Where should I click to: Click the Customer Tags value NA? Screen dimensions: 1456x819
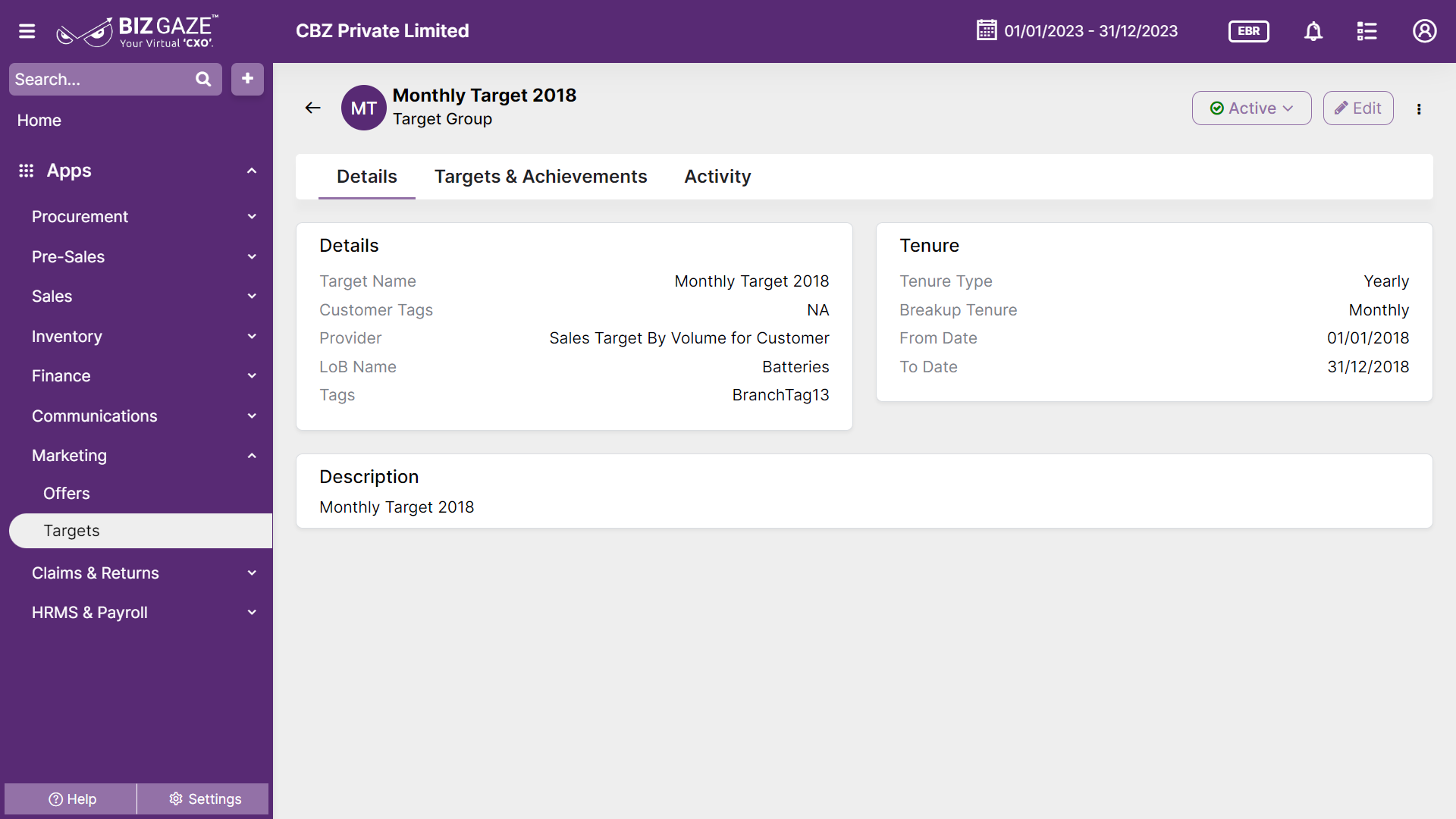(817, 310)
